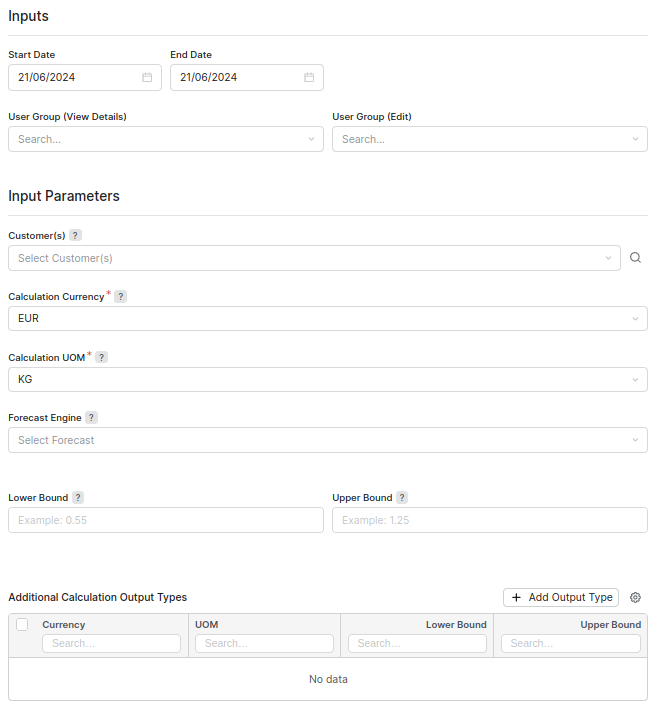The image size is (666, 716).
Task: Show help tooltip for Upper Bound
Action: click(x=402, y=498)
